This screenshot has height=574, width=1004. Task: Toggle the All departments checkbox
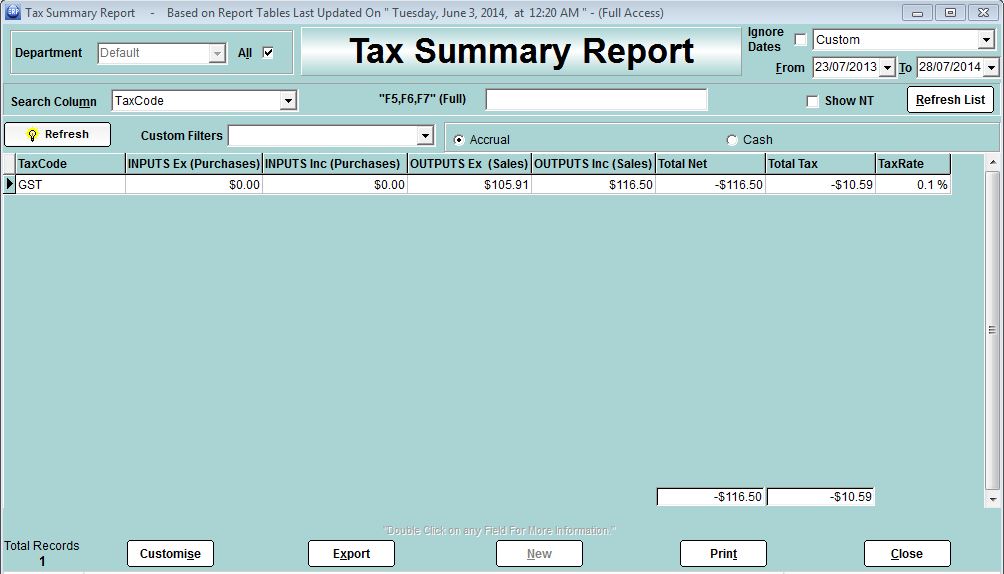268,53
